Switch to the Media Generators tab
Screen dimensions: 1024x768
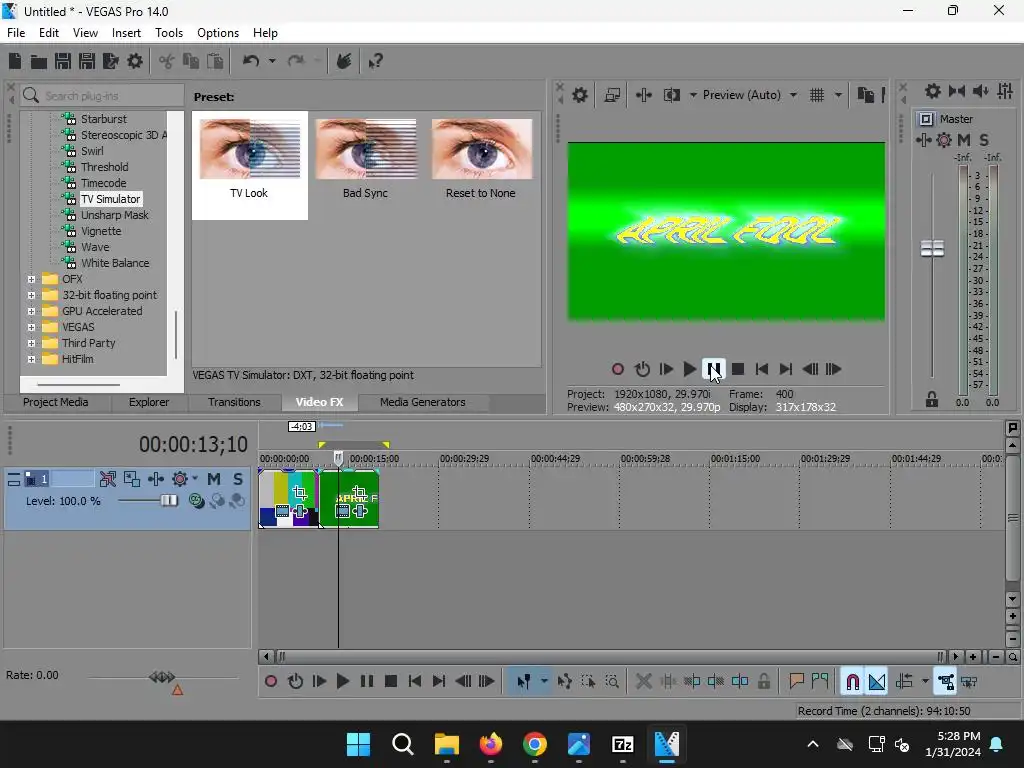pyautogui.click(x=423, y=402)
